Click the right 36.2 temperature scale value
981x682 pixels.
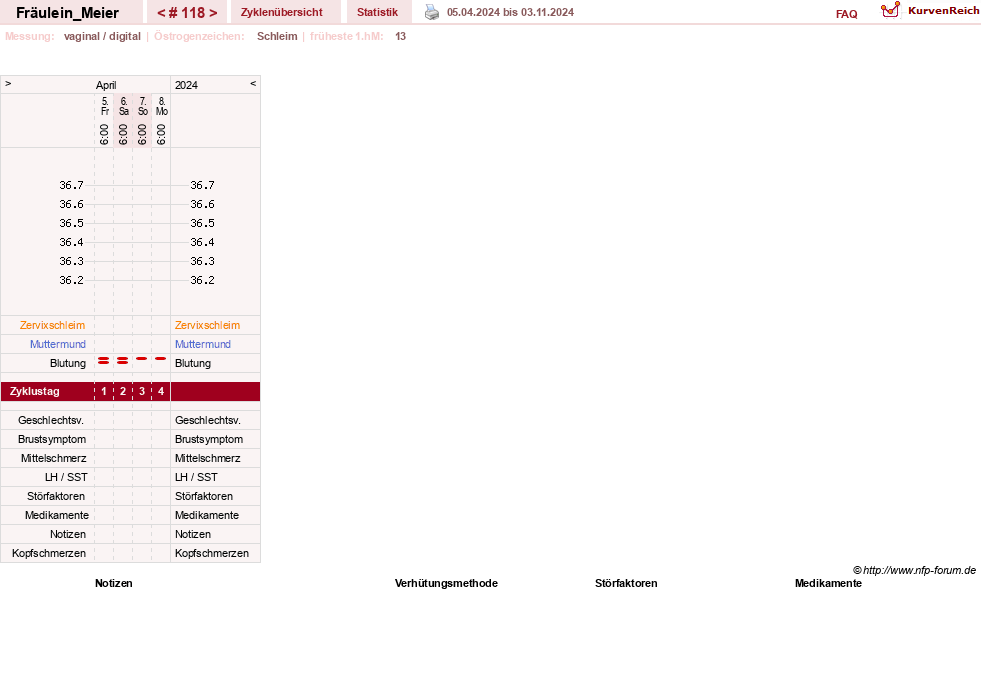(202, 280)
